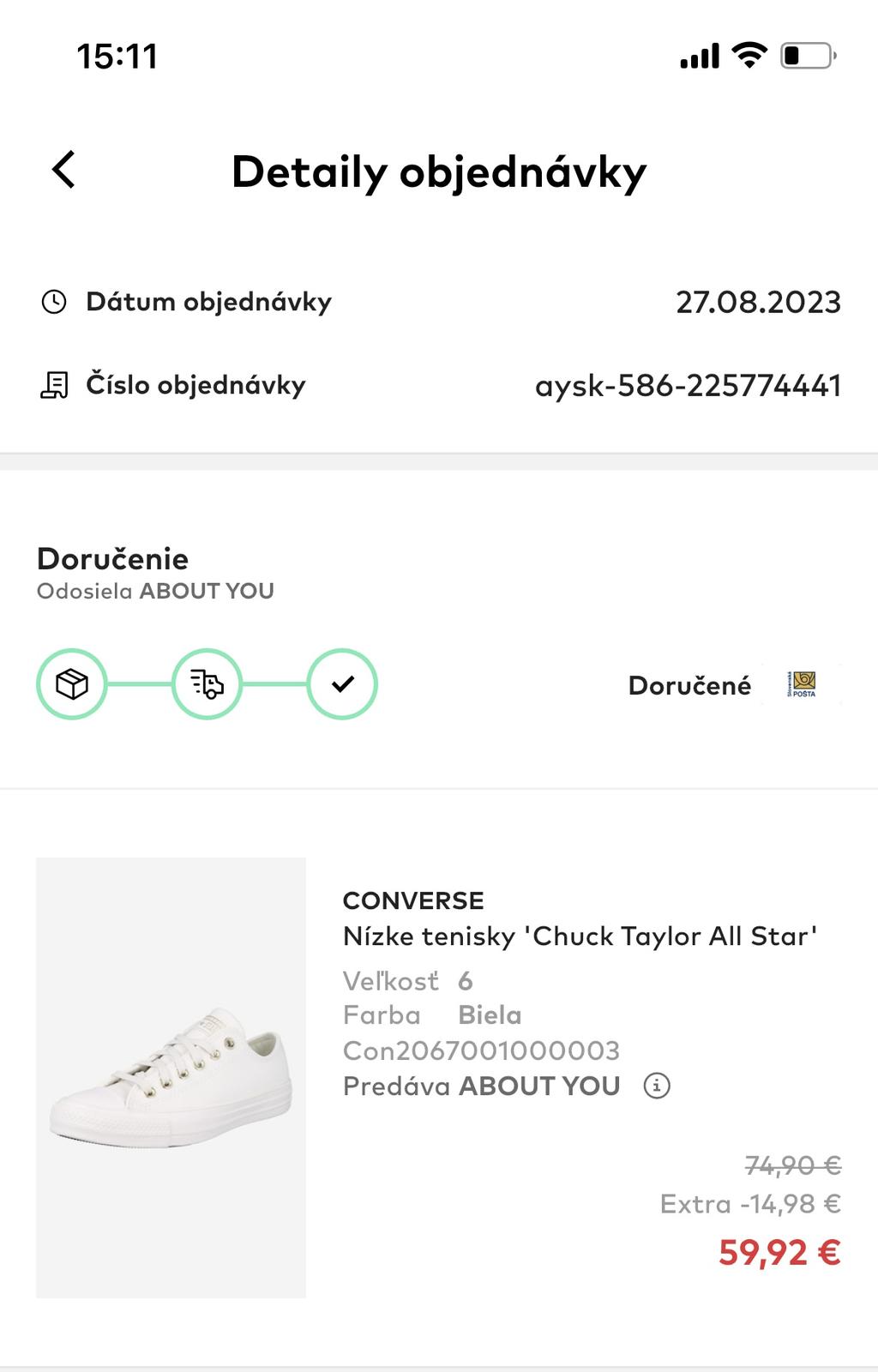878x1372 pixels.
Task: Tap the Doručenie section heading
Action: coord(112,558)
